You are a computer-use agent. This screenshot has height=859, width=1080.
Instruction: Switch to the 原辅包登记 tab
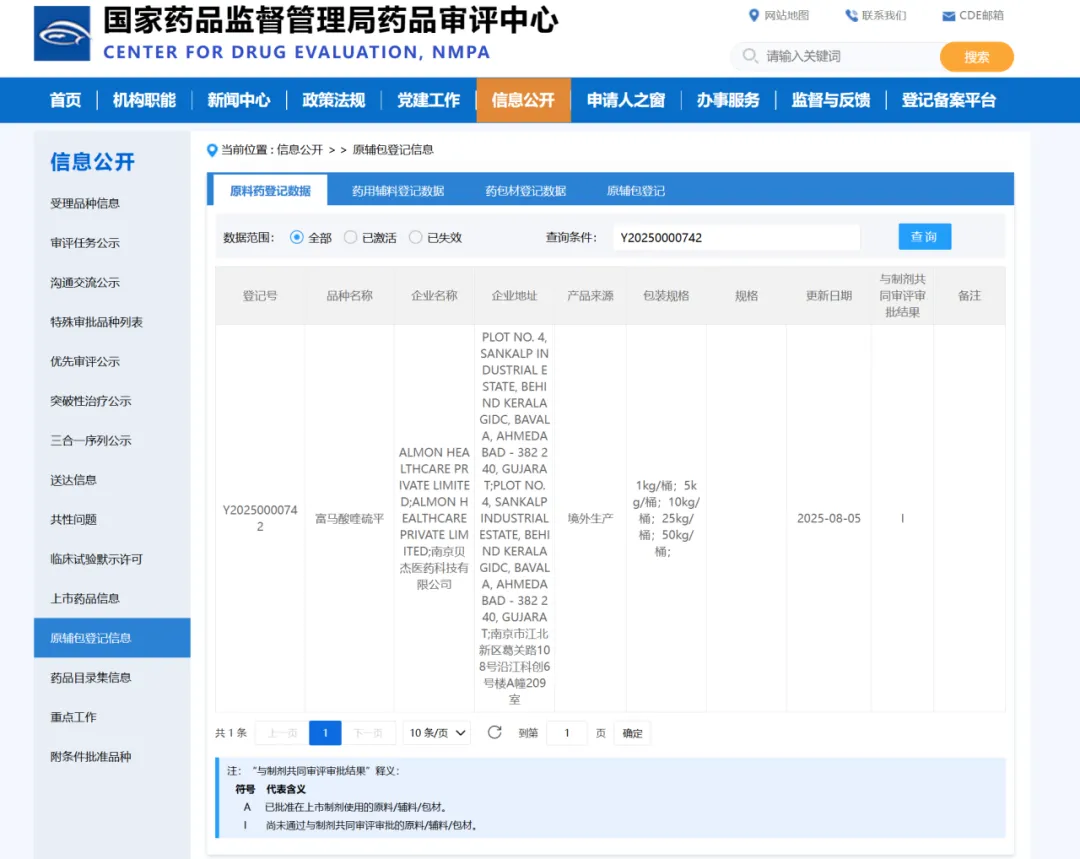click(x=636, y=191)
